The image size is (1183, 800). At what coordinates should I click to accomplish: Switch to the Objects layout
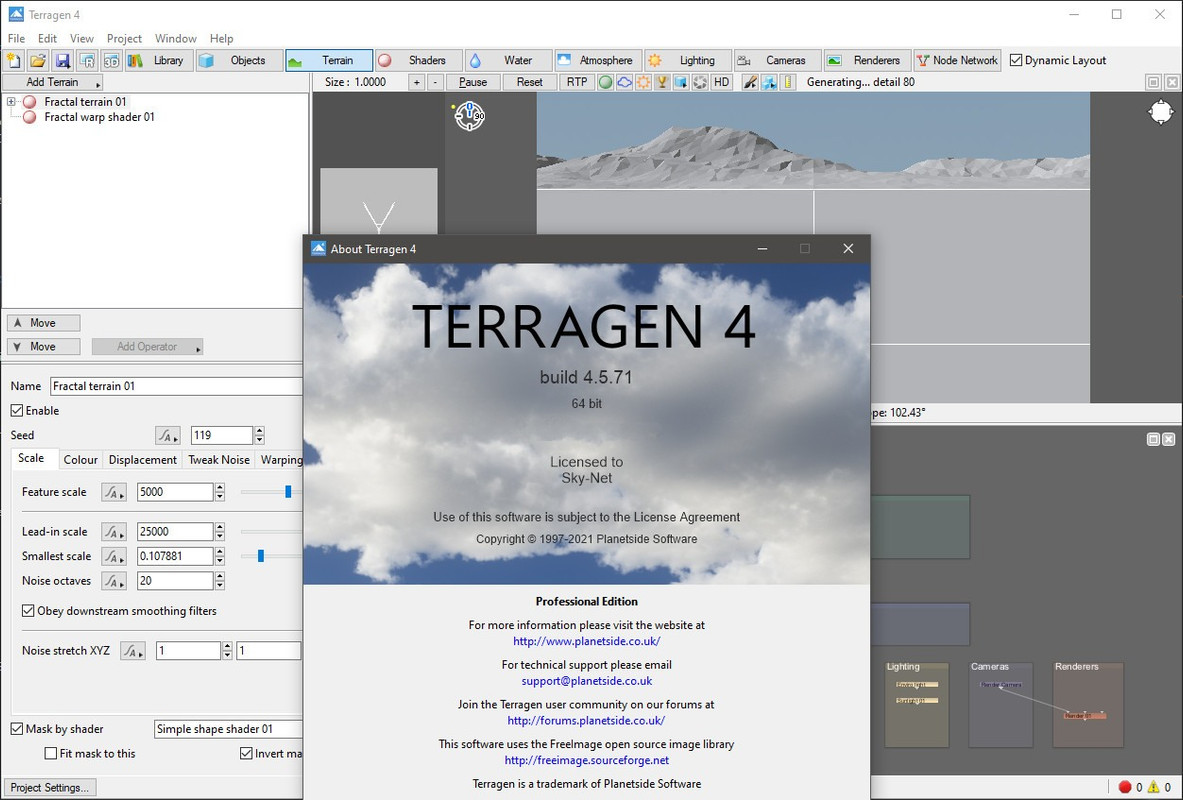(239, 60)
